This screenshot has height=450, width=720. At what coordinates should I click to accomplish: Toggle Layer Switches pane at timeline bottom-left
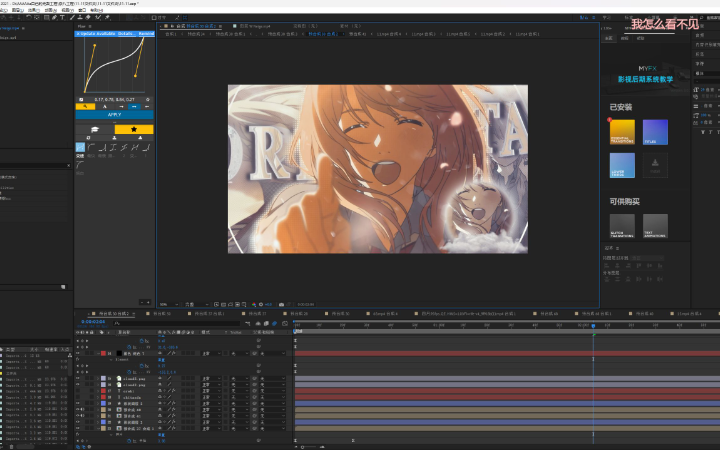pos(78,447)
